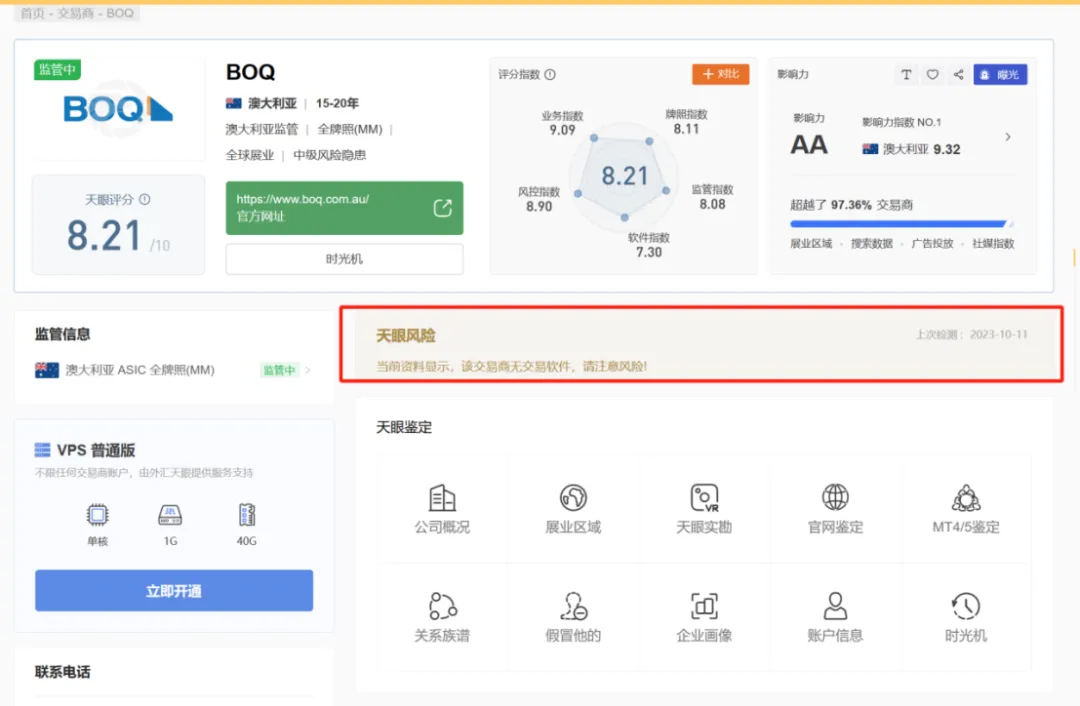1080x706 pixels.
Task: Click the 中级风险隐患 tag
Action: tap(330, 155)
